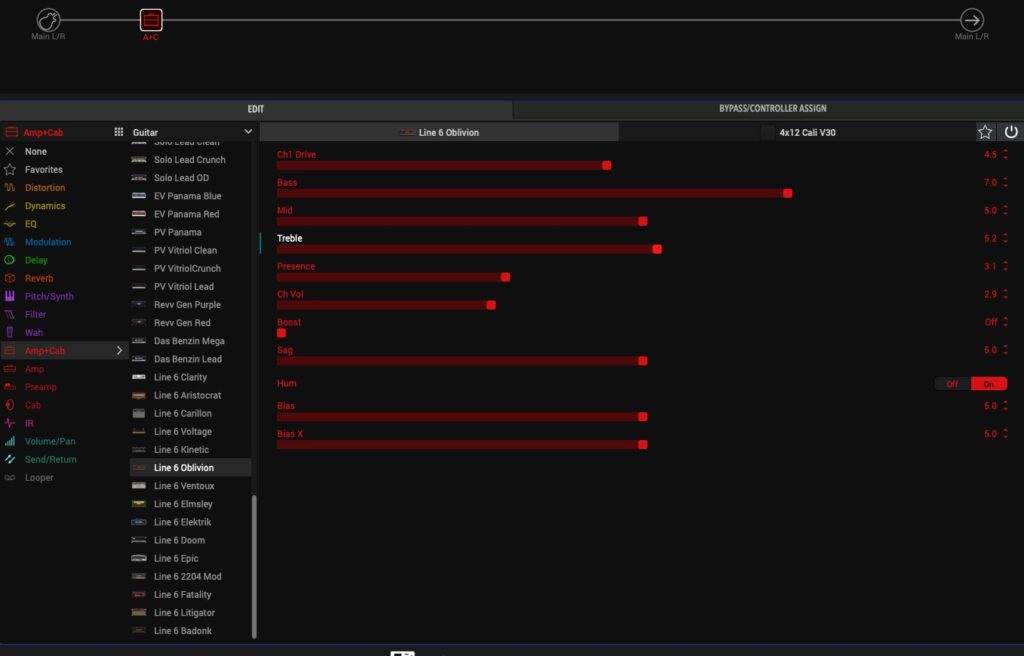
Task: Switch Hum to On
Action: [988, 384]
